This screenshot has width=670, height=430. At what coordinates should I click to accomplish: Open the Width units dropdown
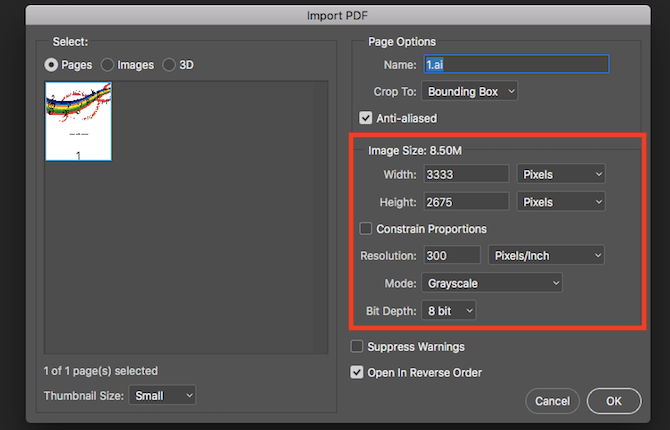pos(562,174)
